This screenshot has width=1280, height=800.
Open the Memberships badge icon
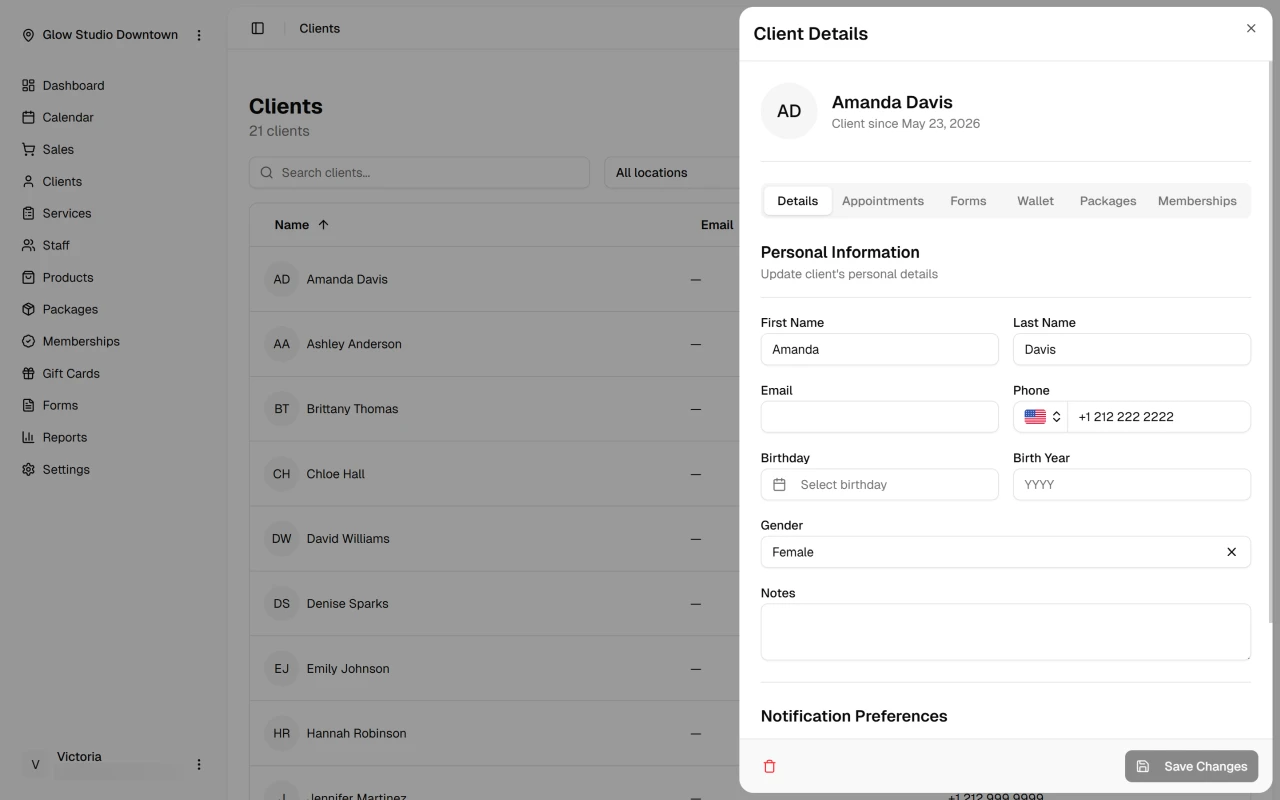[28, 342]
